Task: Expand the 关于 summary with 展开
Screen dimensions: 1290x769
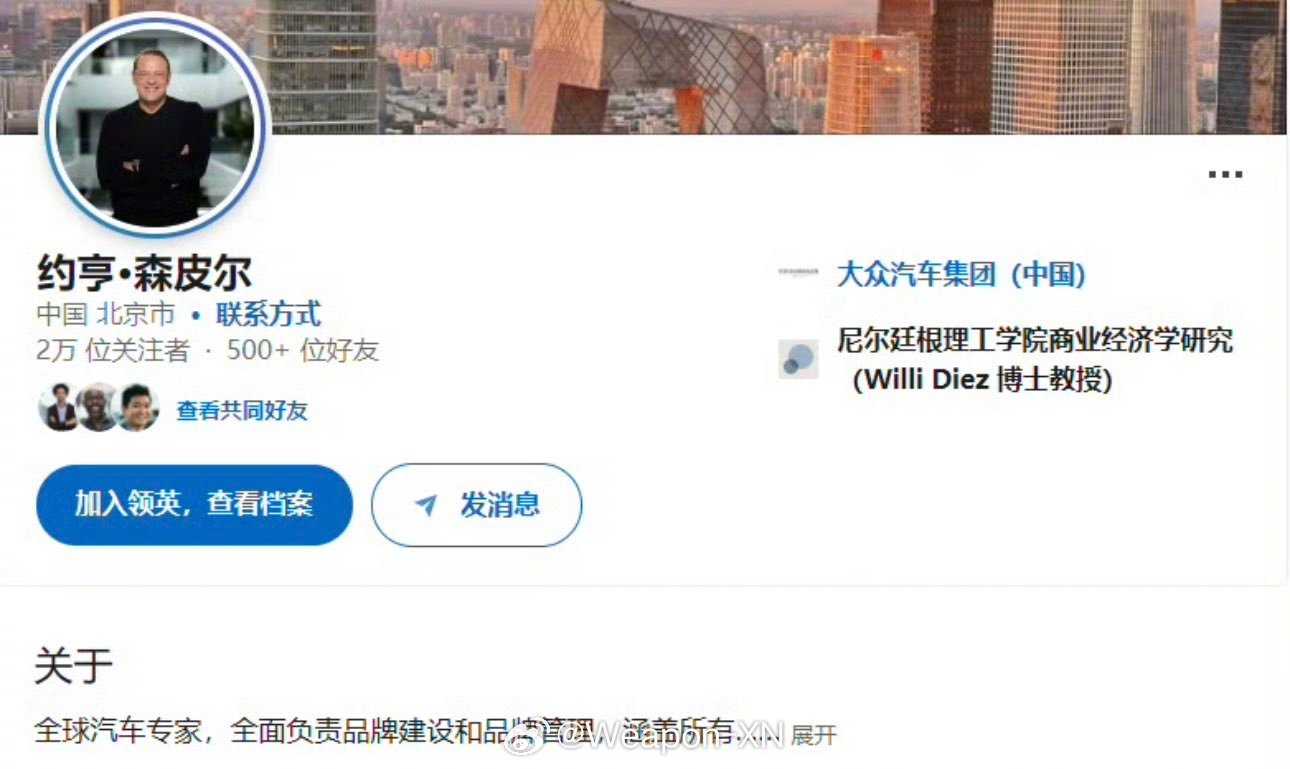Action: pos(813,735)
